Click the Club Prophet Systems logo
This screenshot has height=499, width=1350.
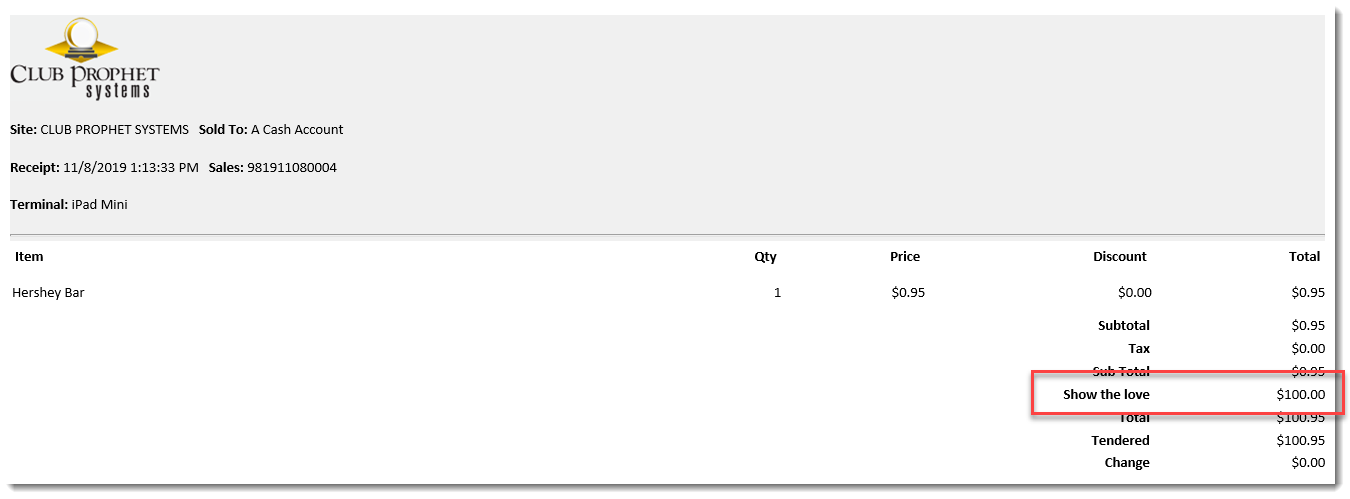click(x=84, y=58)
